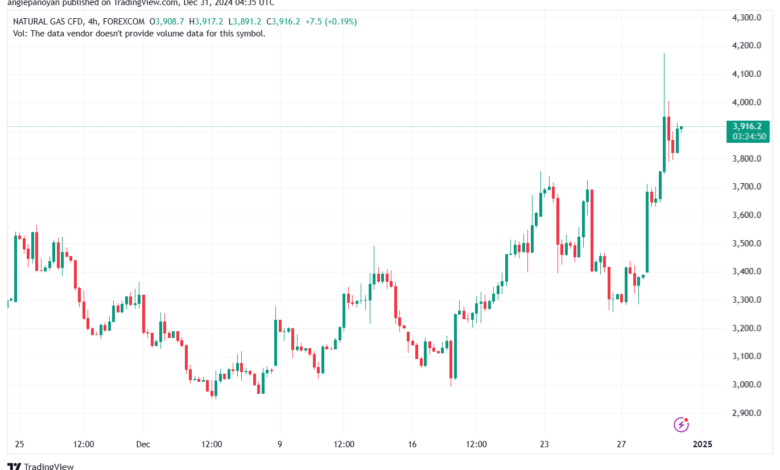Click the 16 date label on time axis
Viewport: 780px width, 470px height.
[x=412, y=444]
